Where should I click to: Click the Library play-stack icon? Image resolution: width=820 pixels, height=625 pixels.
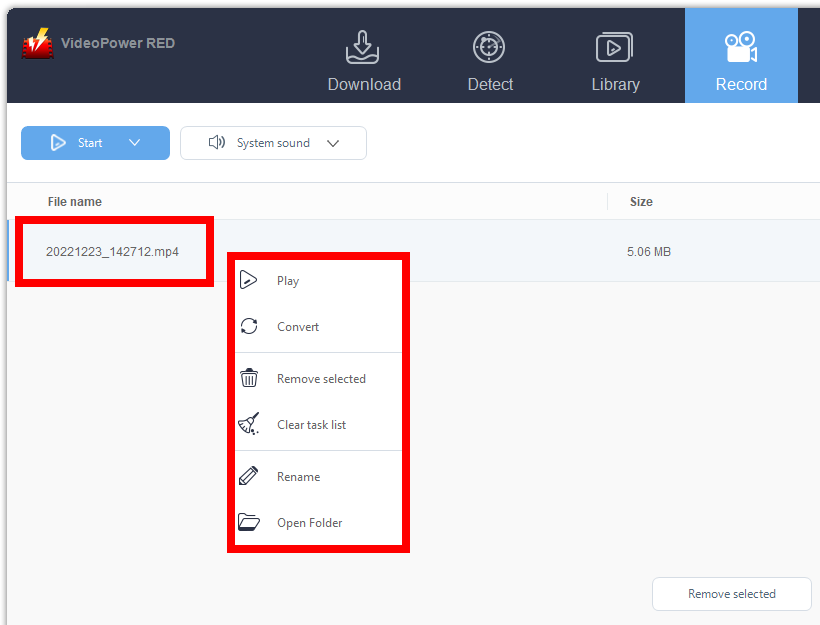coord(614,47)
